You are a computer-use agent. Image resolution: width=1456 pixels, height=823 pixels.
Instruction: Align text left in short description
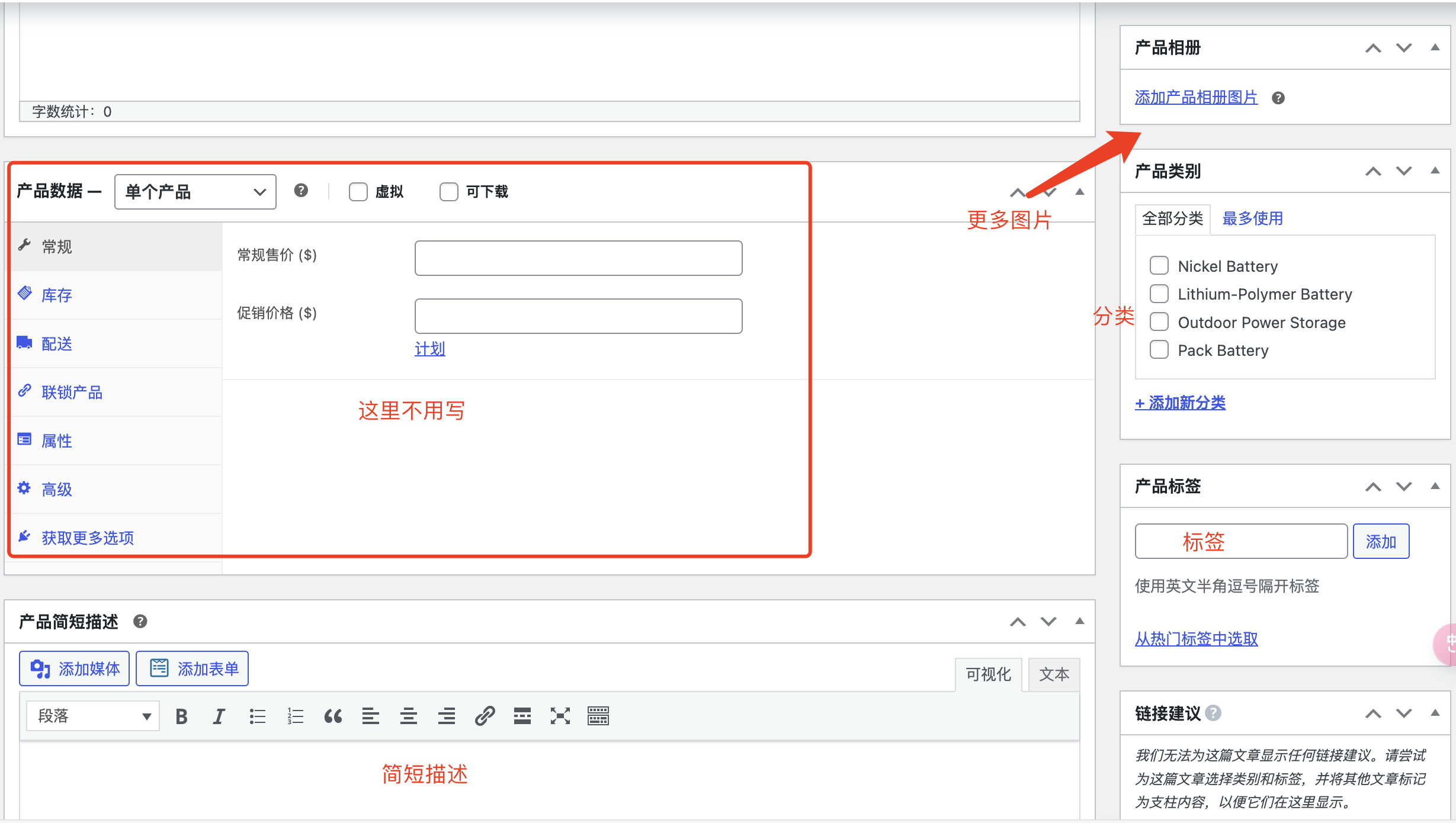point(371,716)
